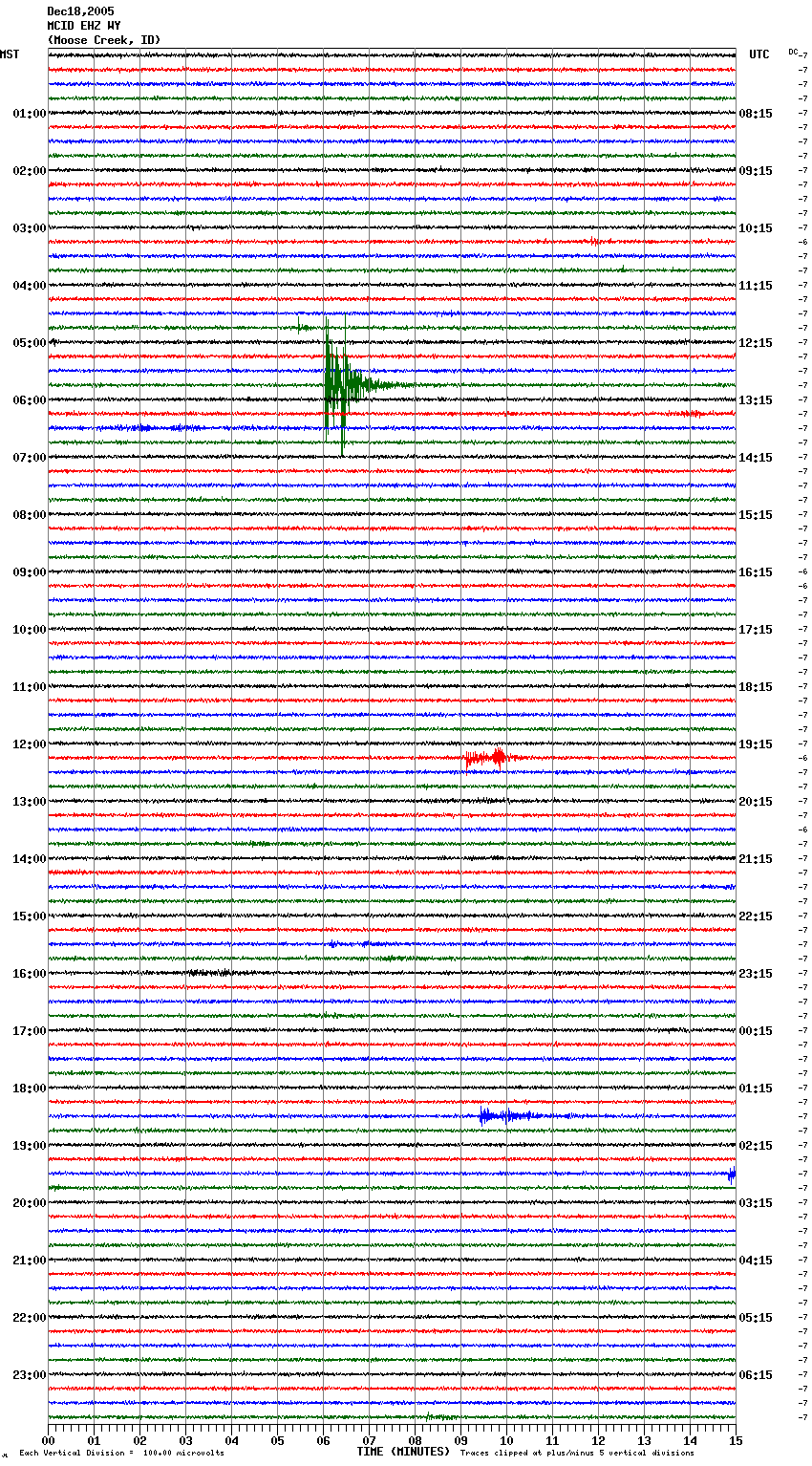Select the 00:15 UTC time label

(756, 1031)
